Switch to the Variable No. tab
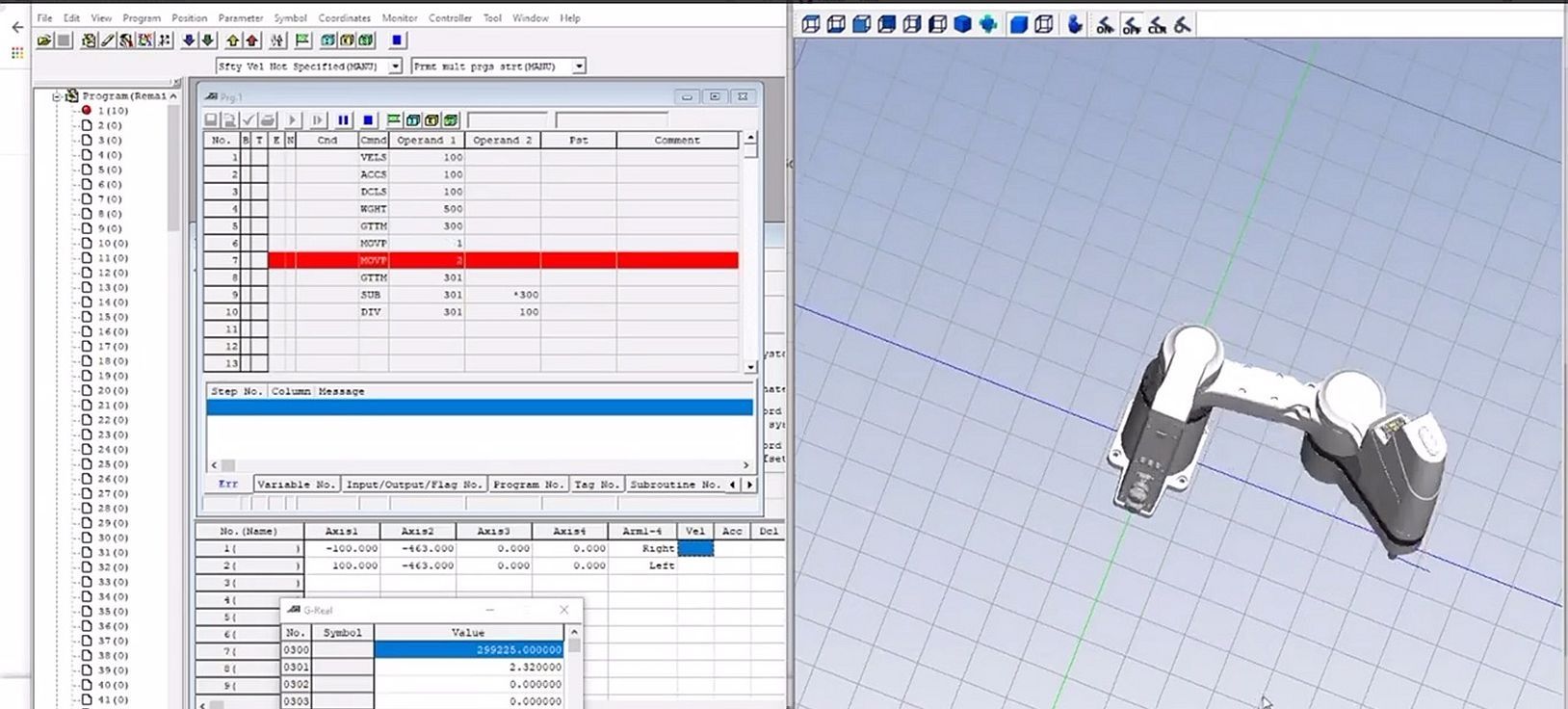1568x709 pixels. coord(296,485)
